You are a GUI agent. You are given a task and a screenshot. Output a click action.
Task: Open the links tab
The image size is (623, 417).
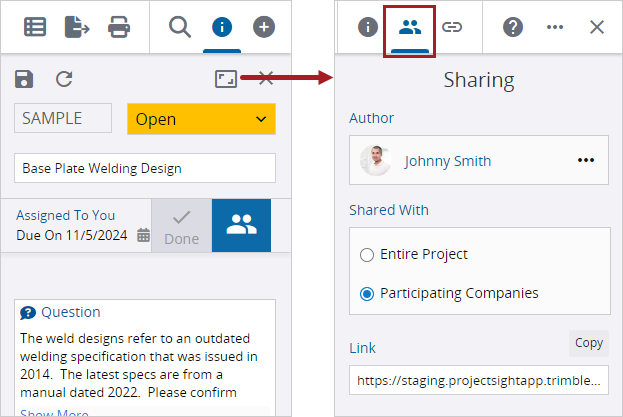point(452,27)
